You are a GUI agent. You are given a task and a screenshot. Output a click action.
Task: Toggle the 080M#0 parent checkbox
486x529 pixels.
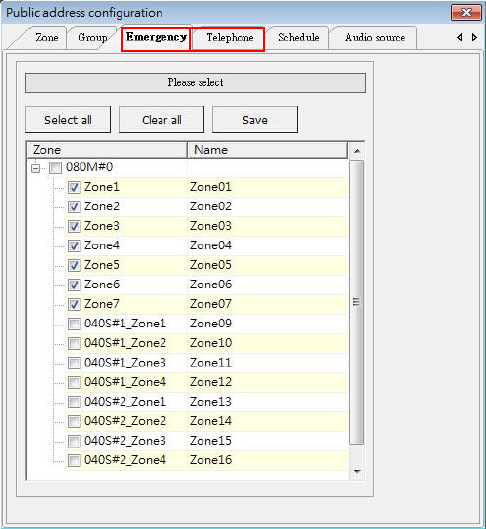coord(55,167)
